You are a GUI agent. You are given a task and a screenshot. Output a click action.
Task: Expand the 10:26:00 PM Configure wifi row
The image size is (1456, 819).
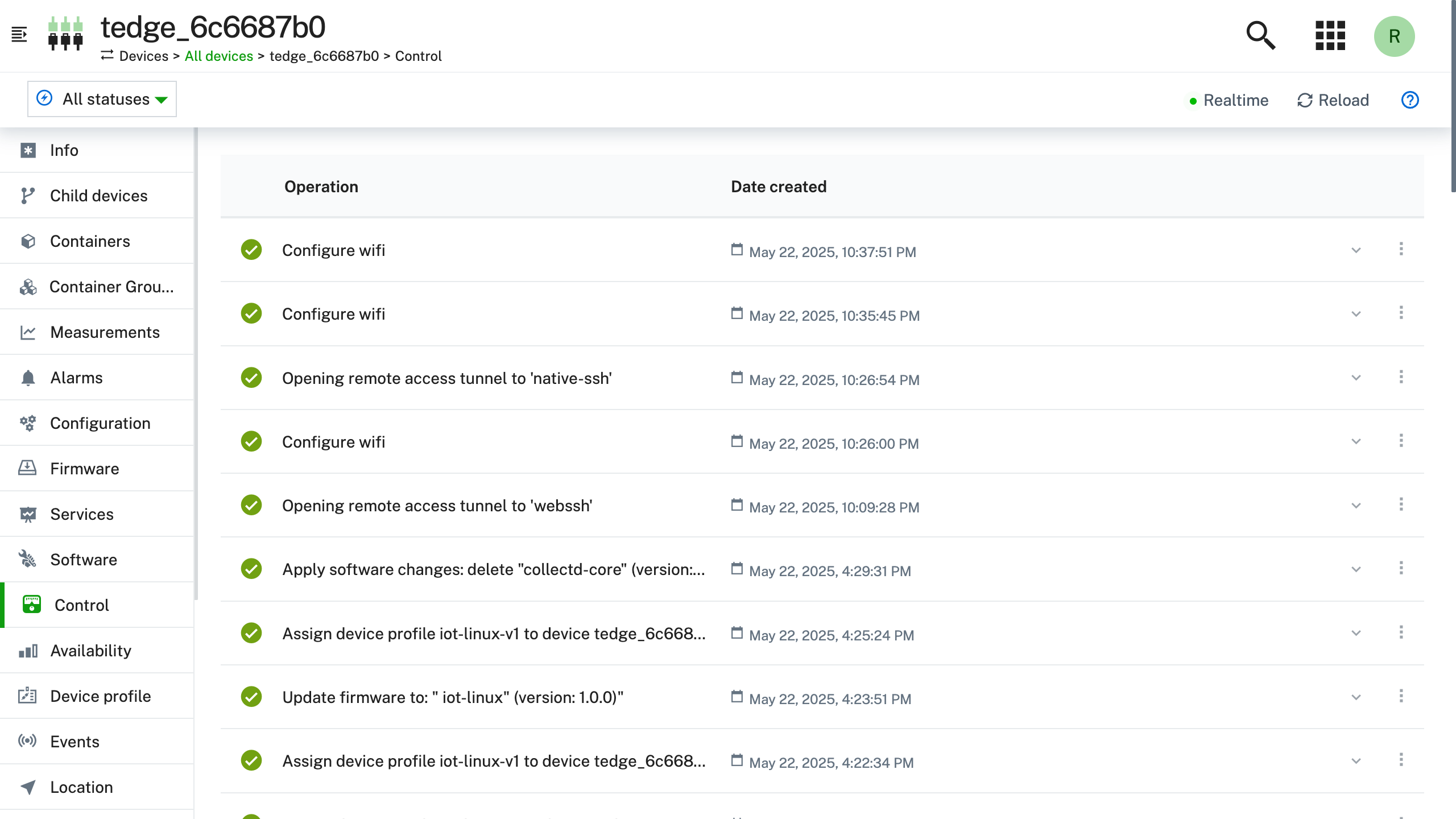1356,442
